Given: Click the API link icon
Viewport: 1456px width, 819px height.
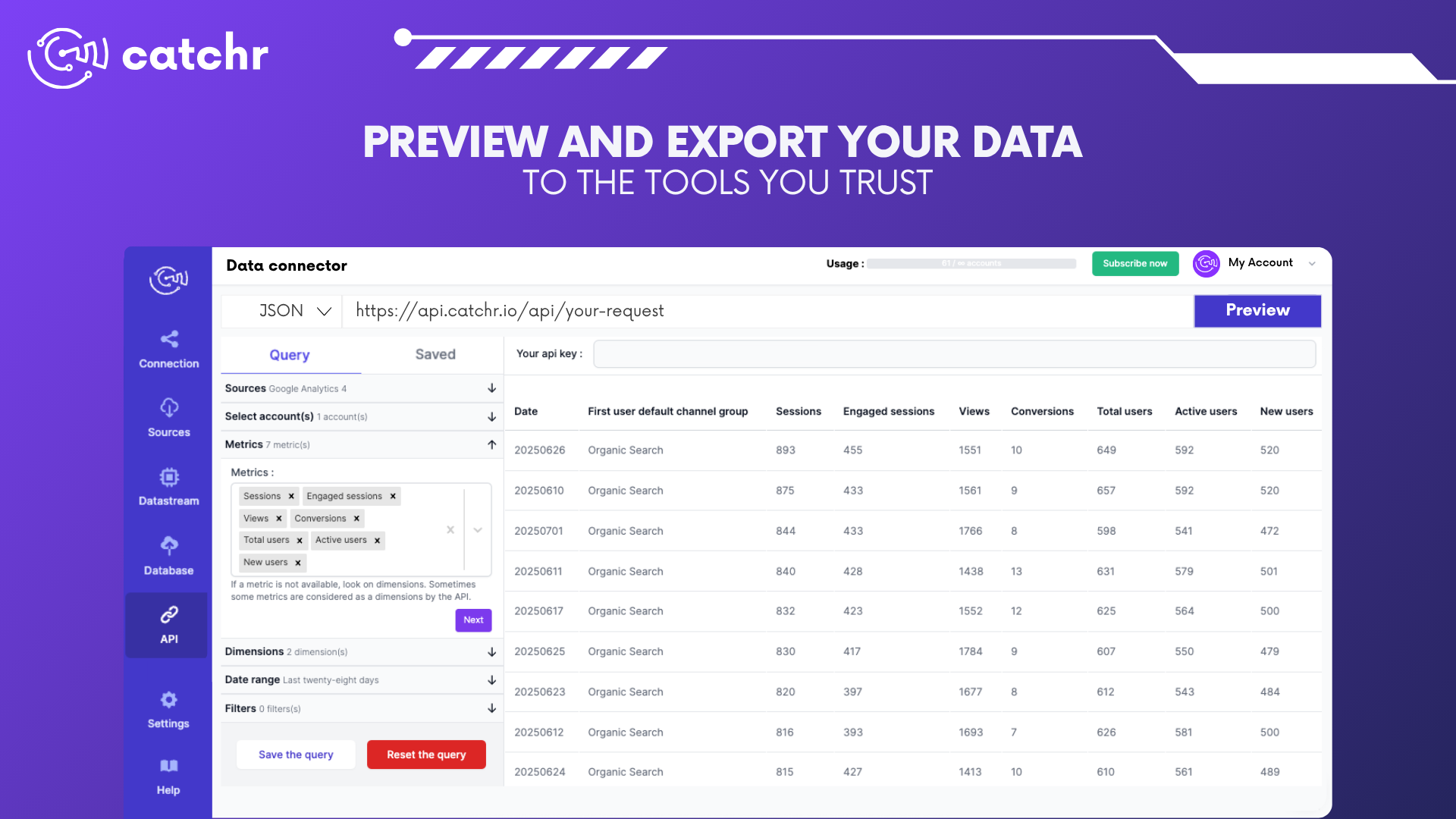Looking at the screenshot, I should pyautogui.click(x=169, y=614).
